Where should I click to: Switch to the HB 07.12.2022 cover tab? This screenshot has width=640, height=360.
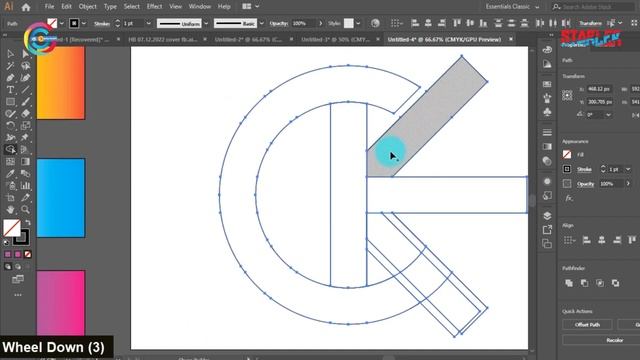[163, 40]
